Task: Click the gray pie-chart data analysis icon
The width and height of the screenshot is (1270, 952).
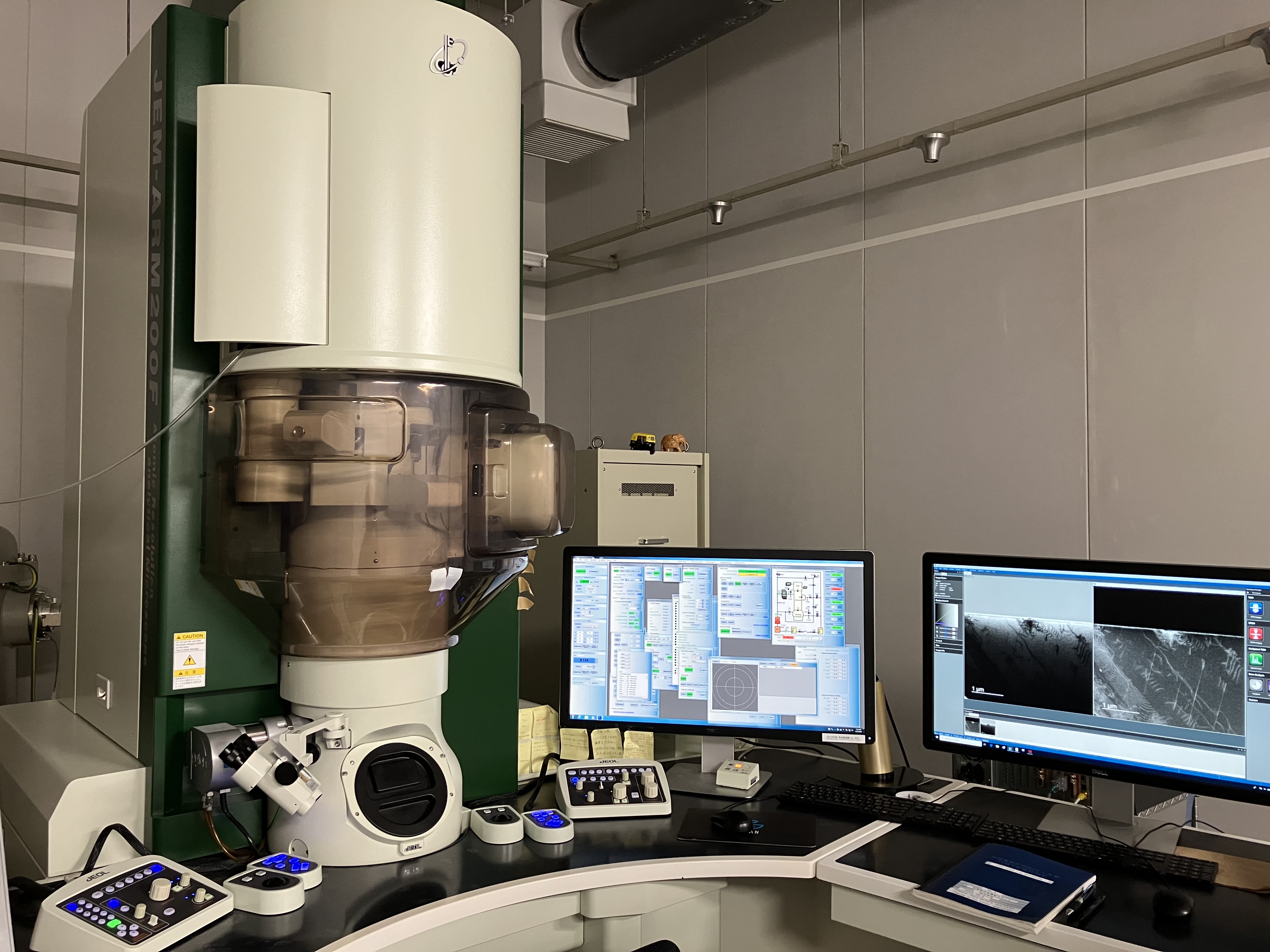Action: pos(1256,685)
